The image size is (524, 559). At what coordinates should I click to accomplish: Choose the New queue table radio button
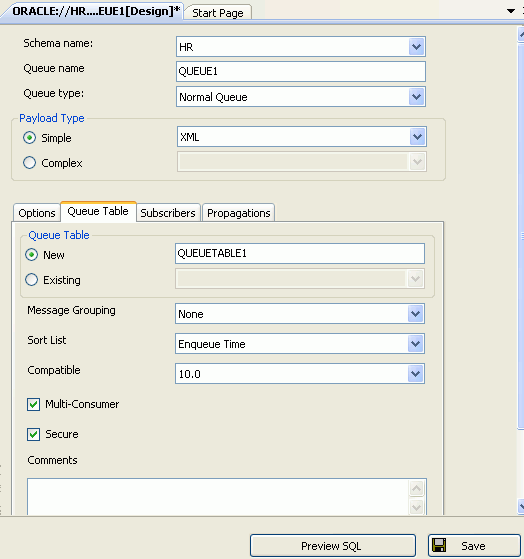pos(32,255)
